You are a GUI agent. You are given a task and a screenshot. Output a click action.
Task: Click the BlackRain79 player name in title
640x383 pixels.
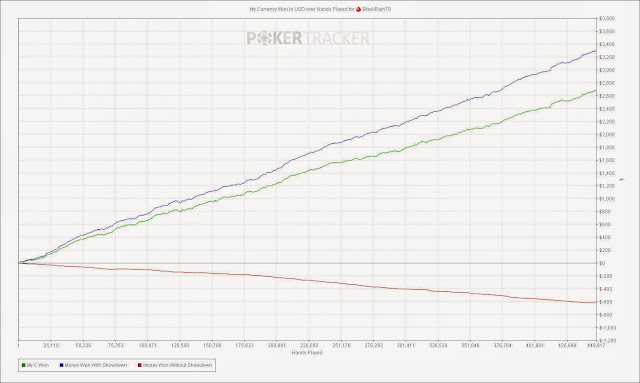(x=376, y=9)
